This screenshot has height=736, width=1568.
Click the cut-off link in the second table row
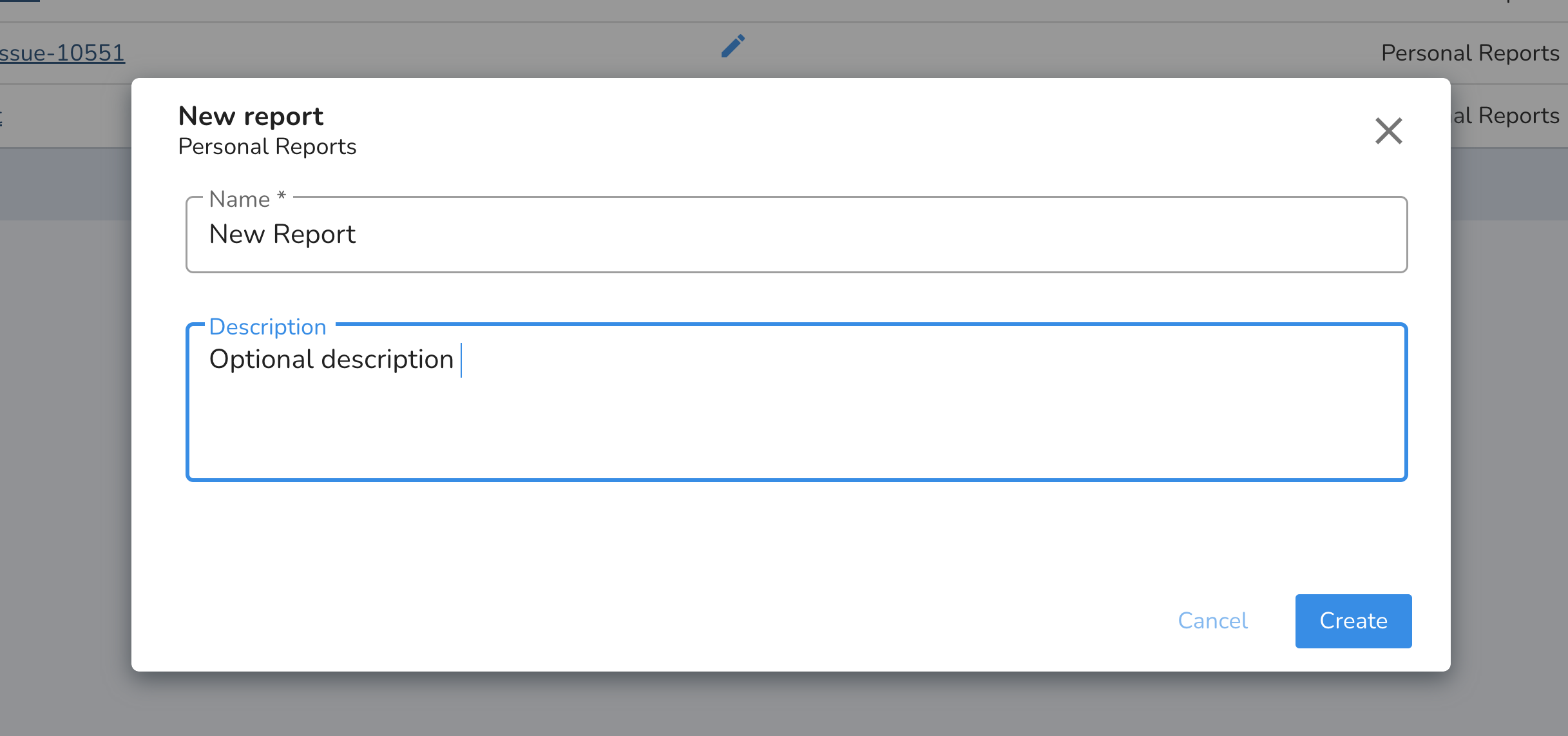coord(1,117)
